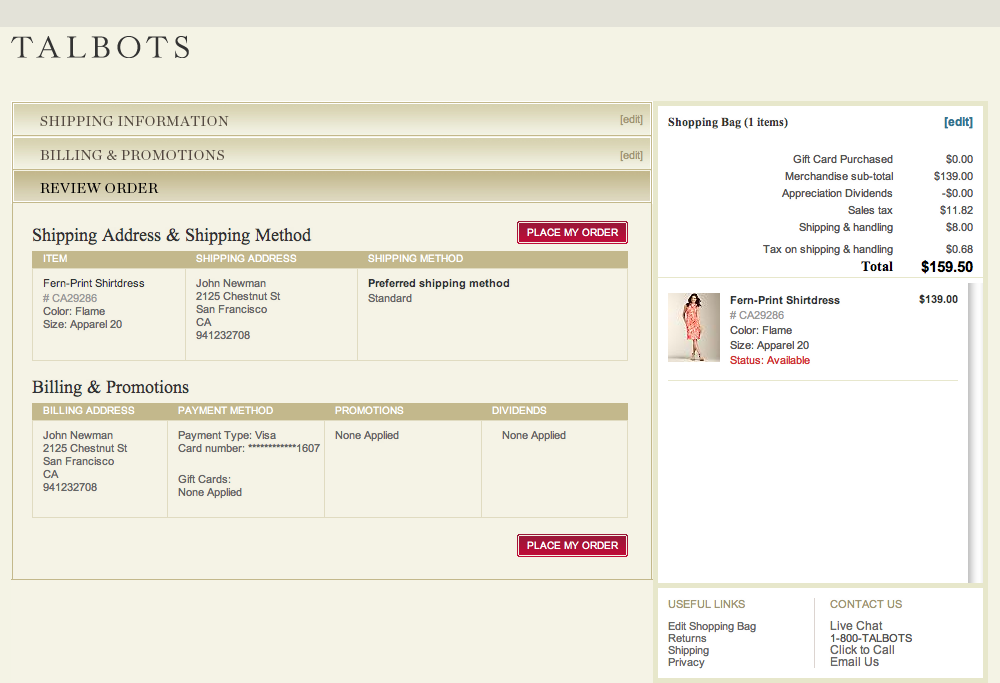1000x683 pixels.
Task: Edit the Billing & Promotions section
Action: [x=631, y=153]
